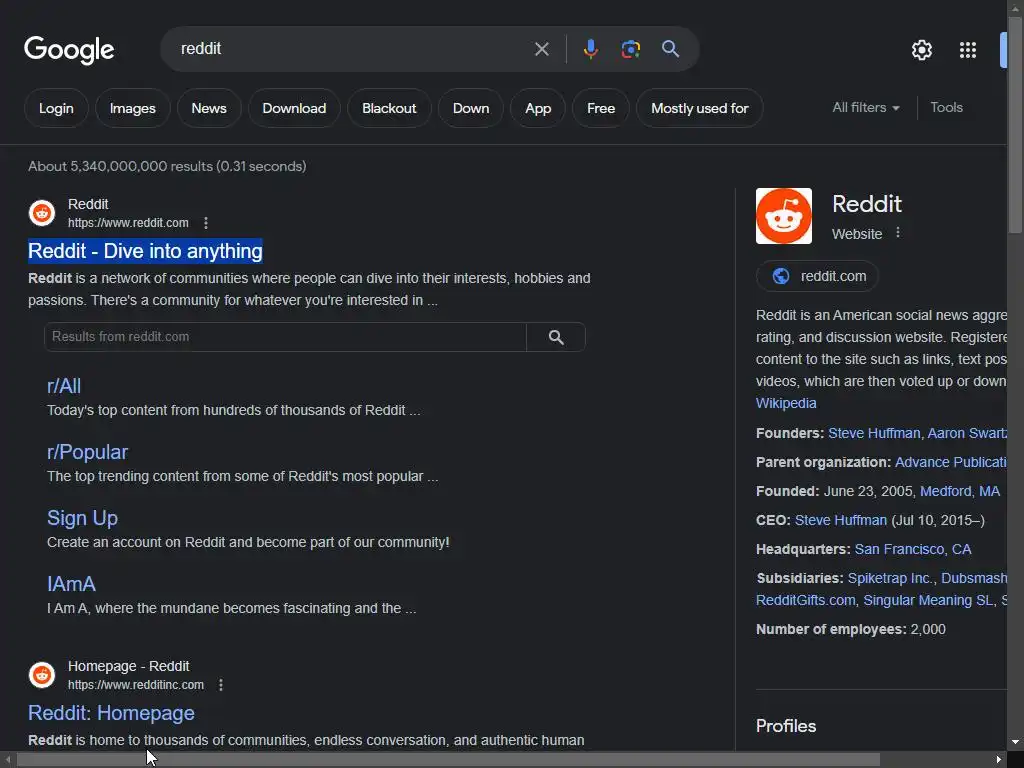The width and height of the screenshot is (1024, 768).
Task: Select the Free filter chip
Action: (x=601, y=108)
